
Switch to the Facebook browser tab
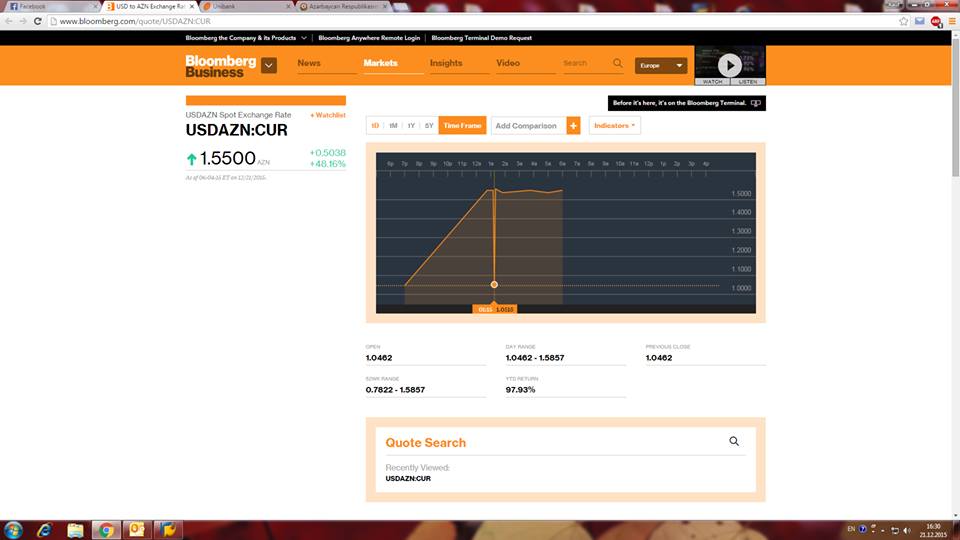[x=50, y=6]
